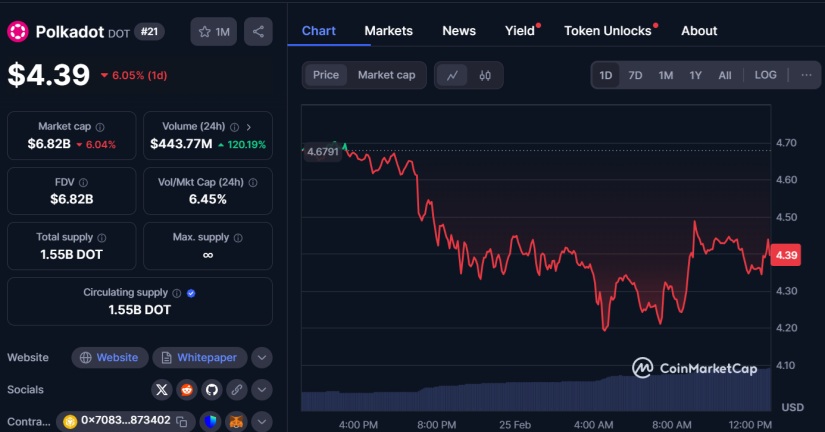Click the blue shield icon near contract

[x=209, y=421]
